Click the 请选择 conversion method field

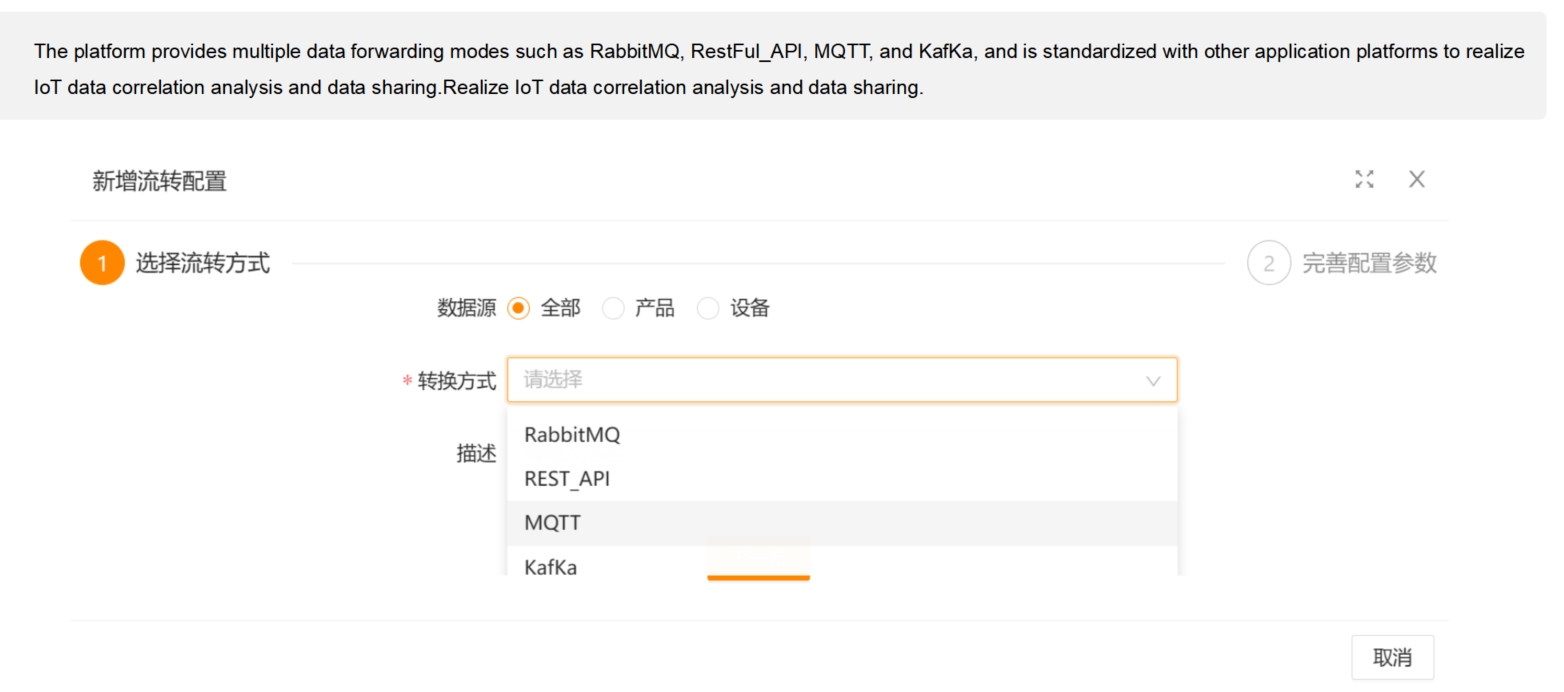(820, 381)
